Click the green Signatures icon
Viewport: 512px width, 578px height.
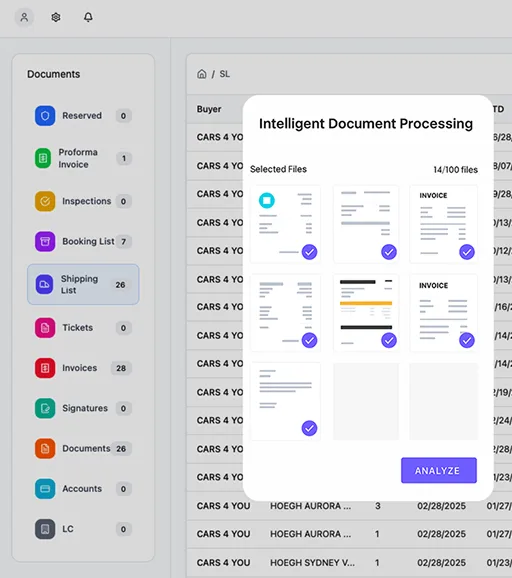tap(45, 408)
